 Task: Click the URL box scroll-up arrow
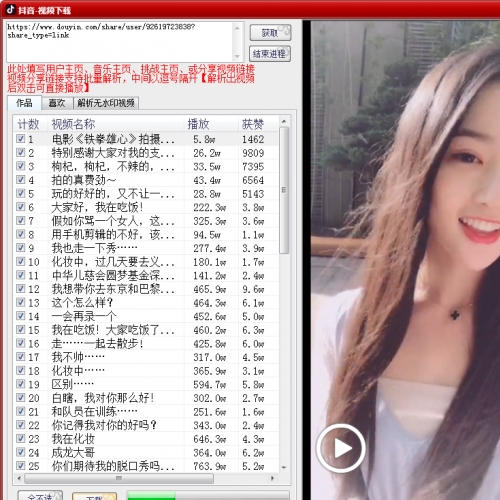pyautogui.click(x=237, y=28)
